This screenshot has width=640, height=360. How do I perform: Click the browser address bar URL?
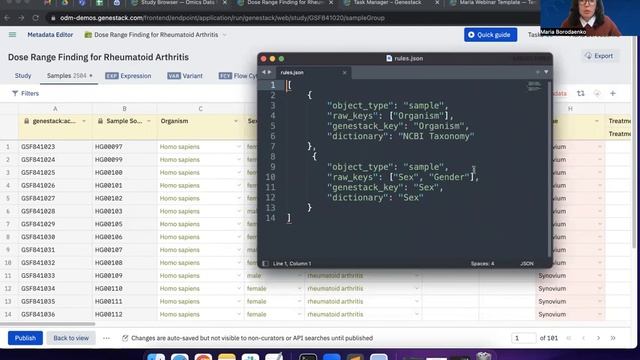(x=222, y=18)
